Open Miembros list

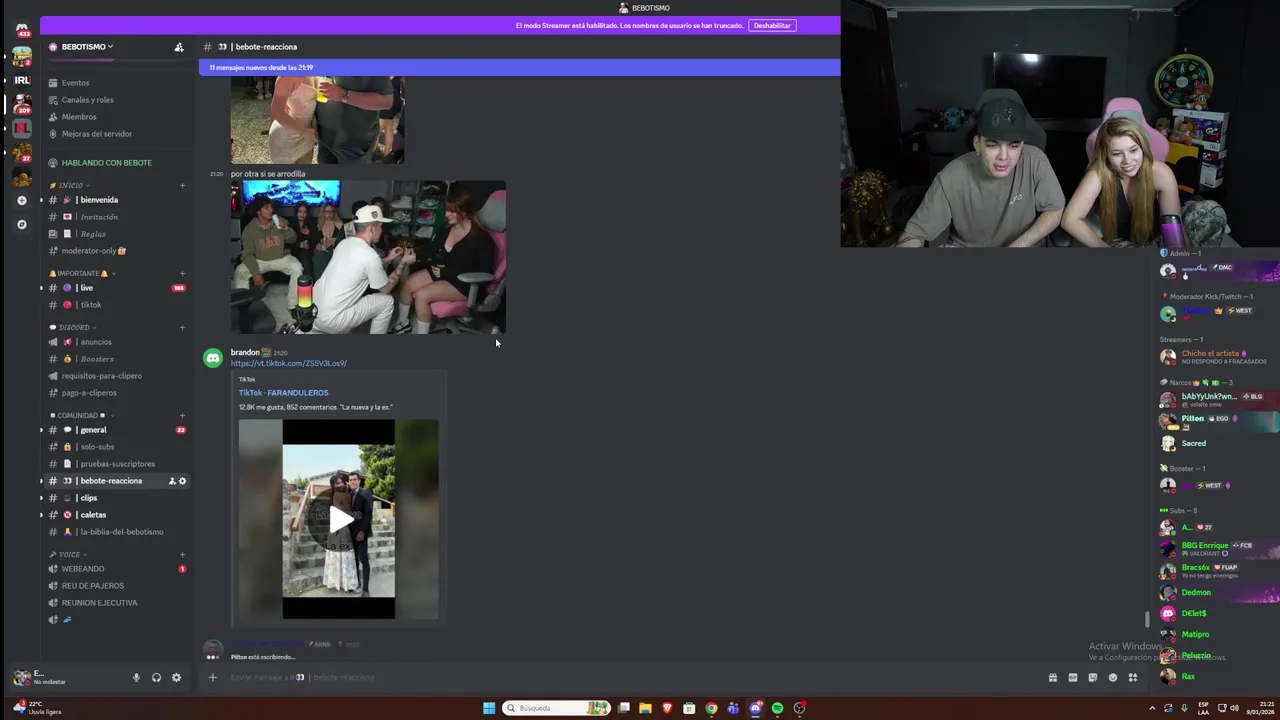(79, 117)
